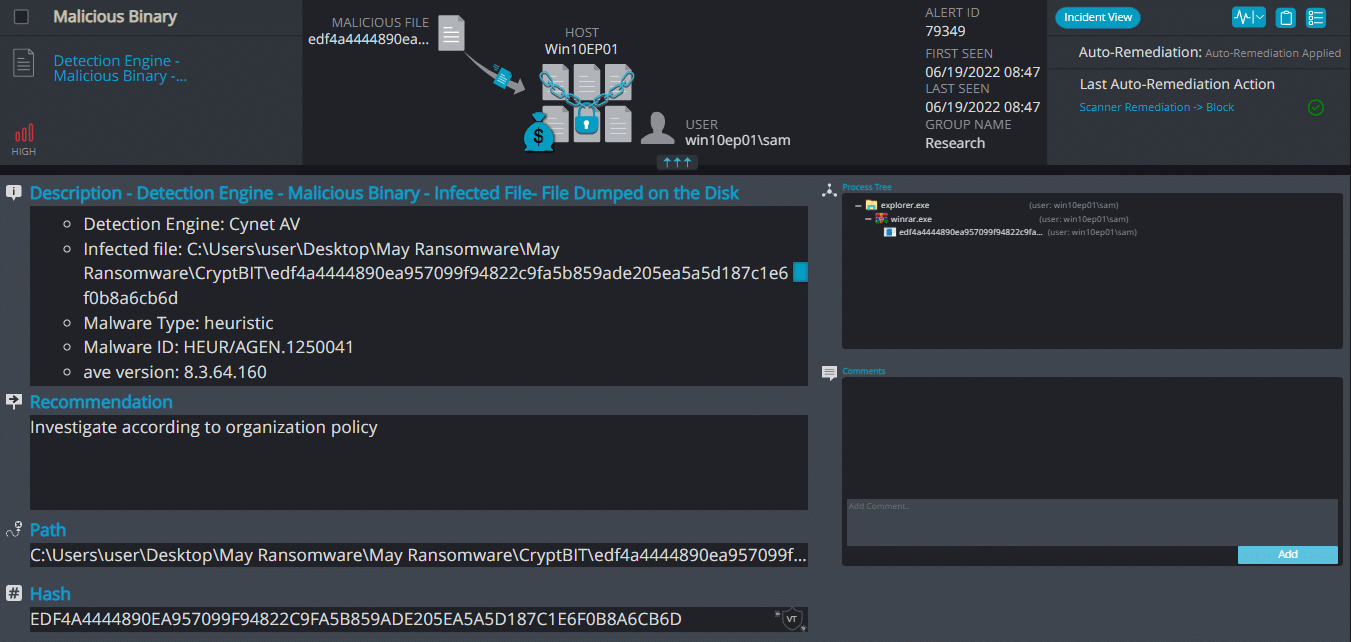Tick the Malicious Binary alert checkbox

click(x=21, y=17)
